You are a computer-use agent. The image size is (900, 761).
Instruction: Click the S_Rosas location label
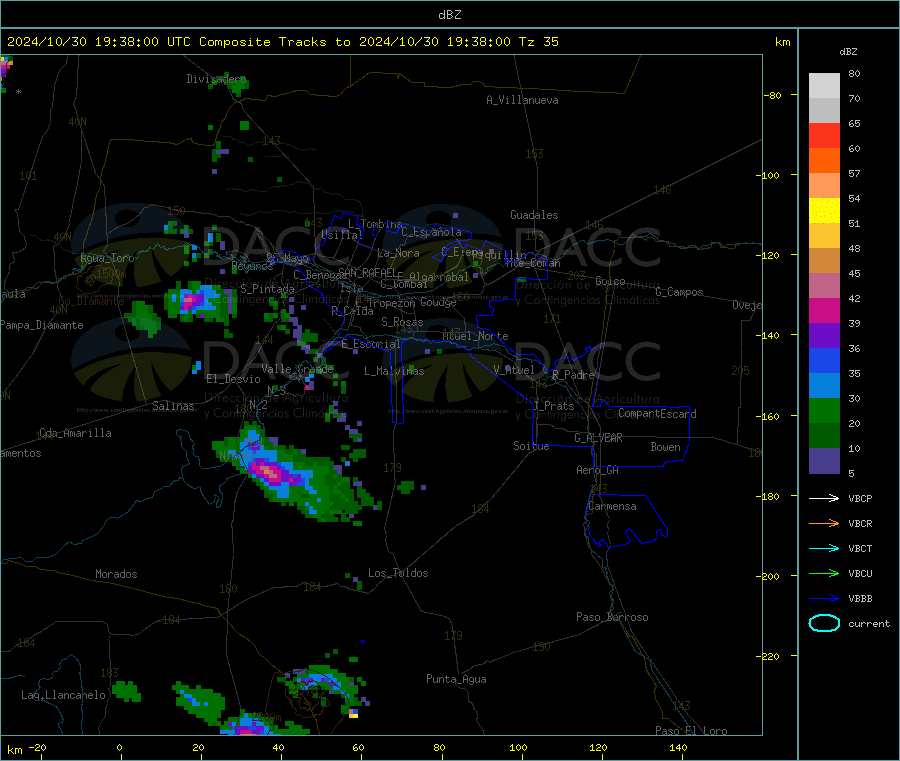(402, 322)
